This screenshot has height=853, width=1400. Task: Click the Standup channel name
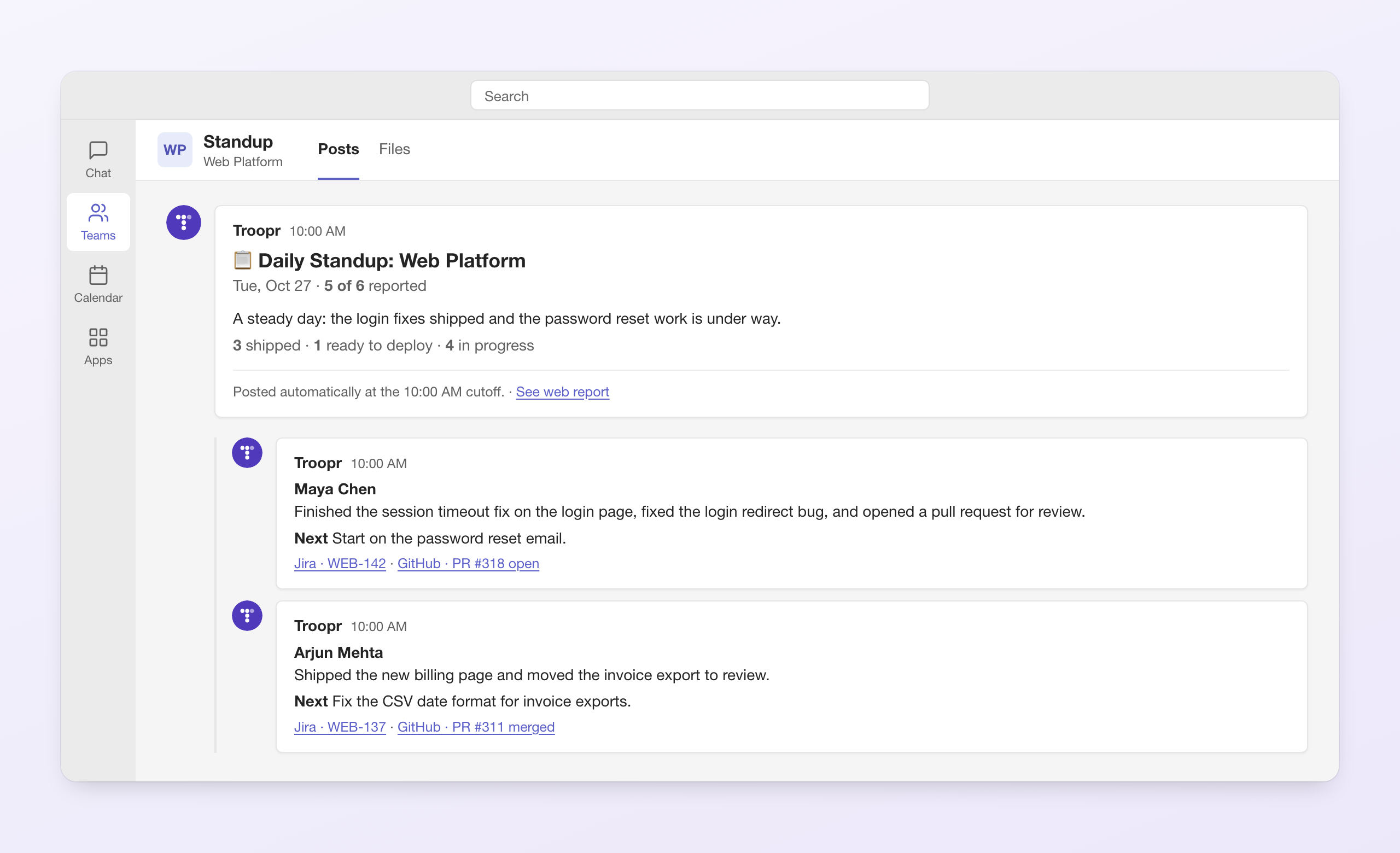(x=238, y=142)
